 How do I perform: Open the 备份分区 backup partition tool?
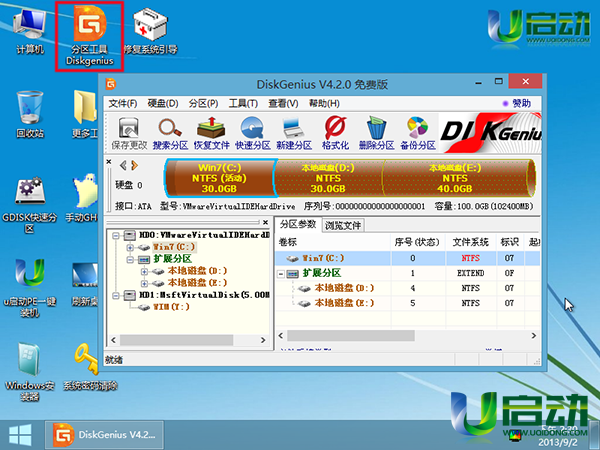[x=418, y=134]
